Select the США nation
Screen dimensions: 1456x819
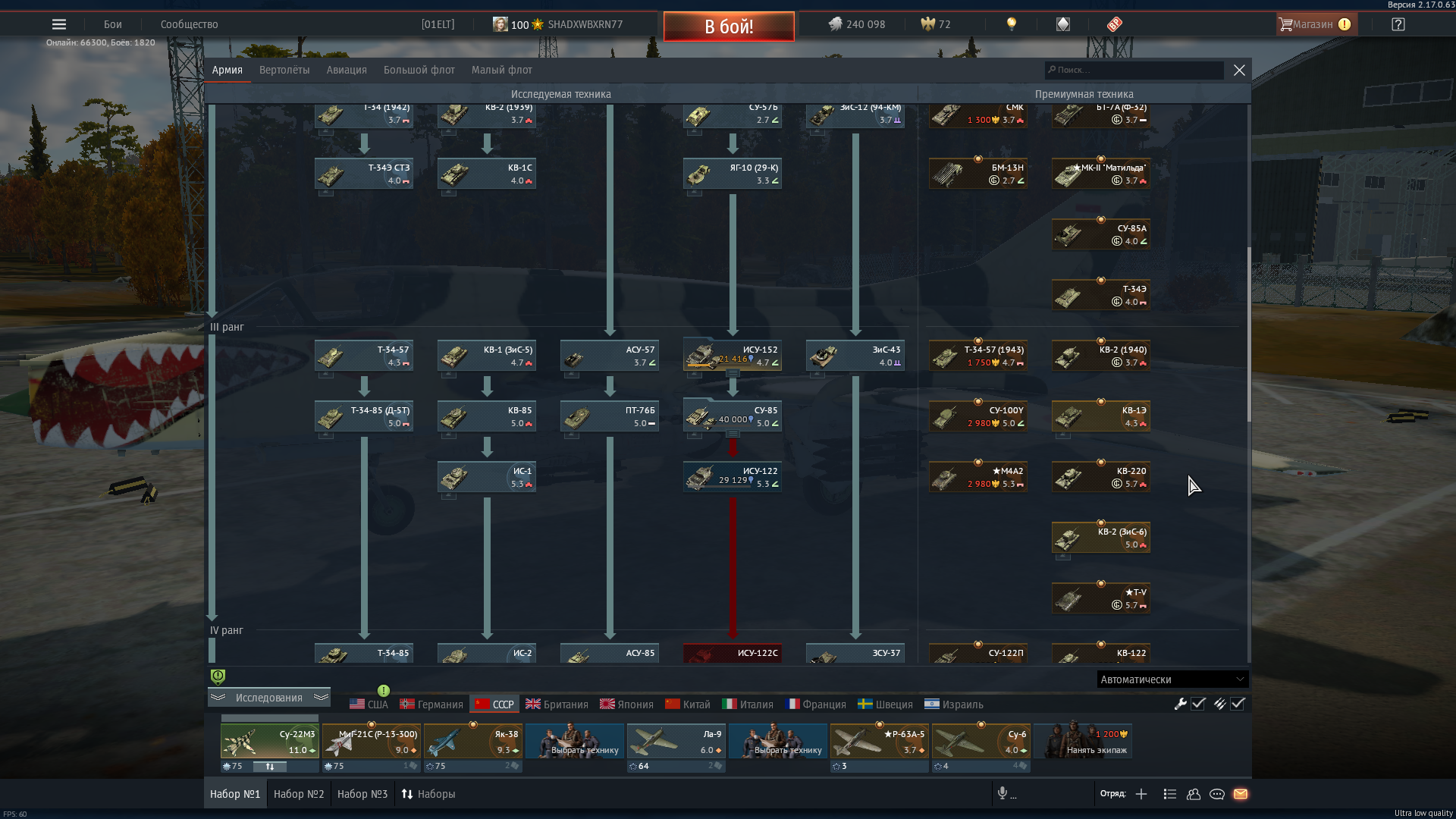(x=369, y=704)
